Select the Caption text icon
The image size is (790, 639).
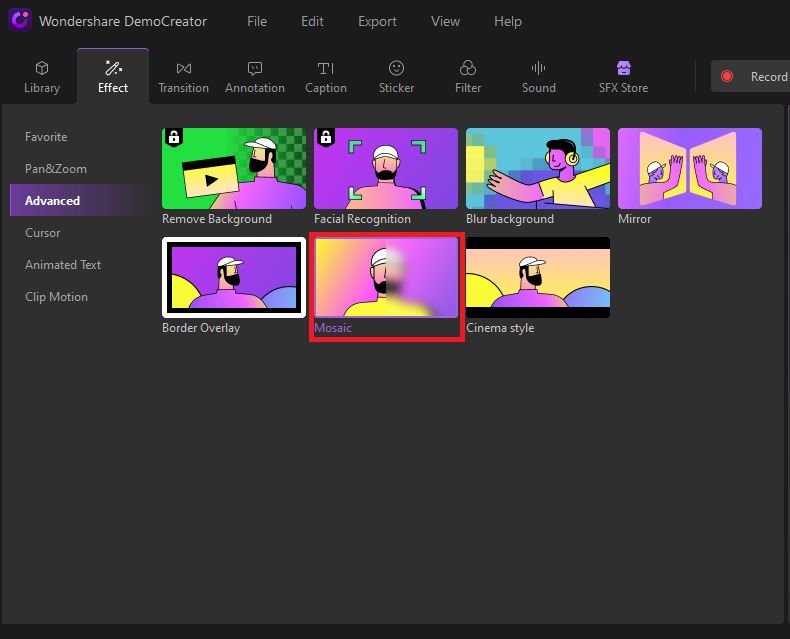(x=325, y=68)
